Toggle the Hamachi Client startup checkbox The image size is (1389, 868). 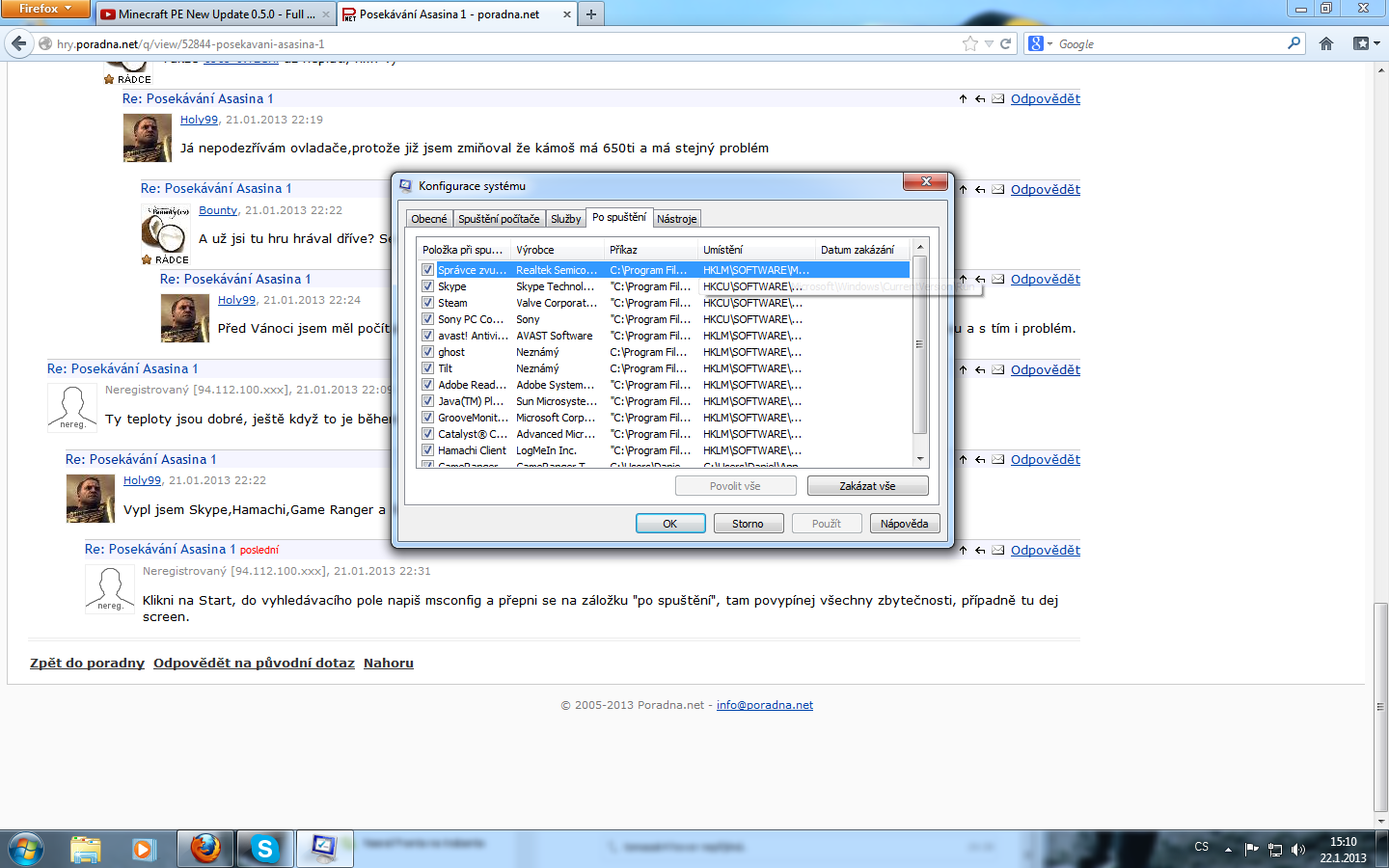pyautogui.click(x=427, y=450)
